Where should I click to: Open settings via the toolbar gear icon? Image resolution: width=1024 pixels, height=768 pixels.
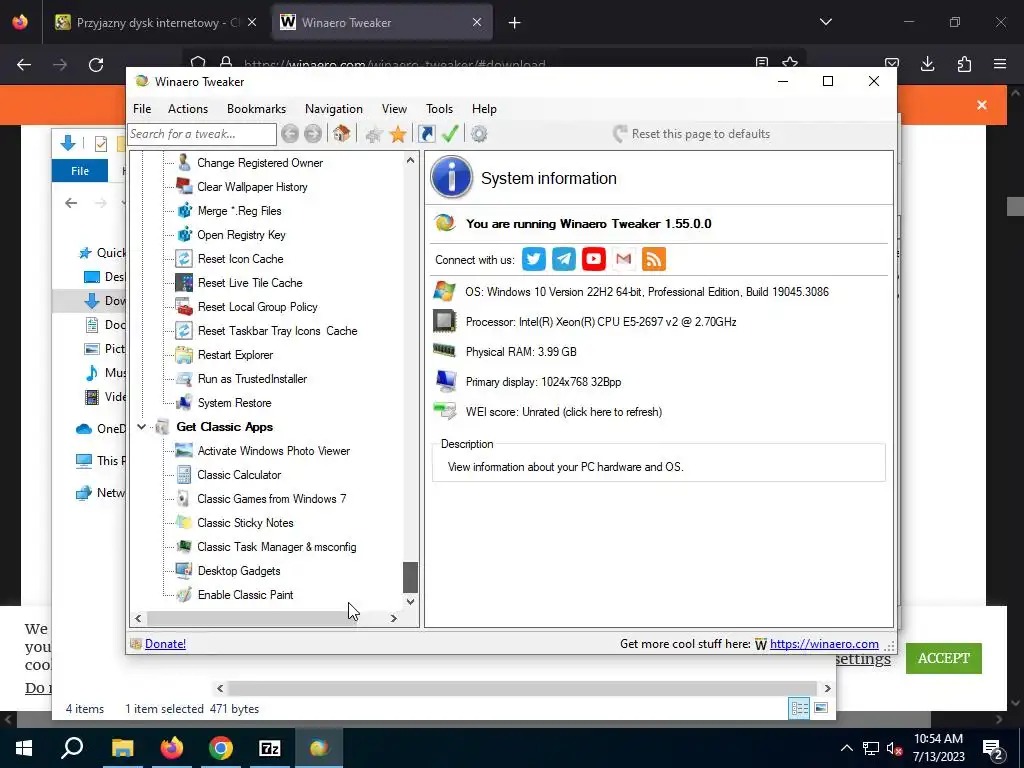(x=479, y=134)
